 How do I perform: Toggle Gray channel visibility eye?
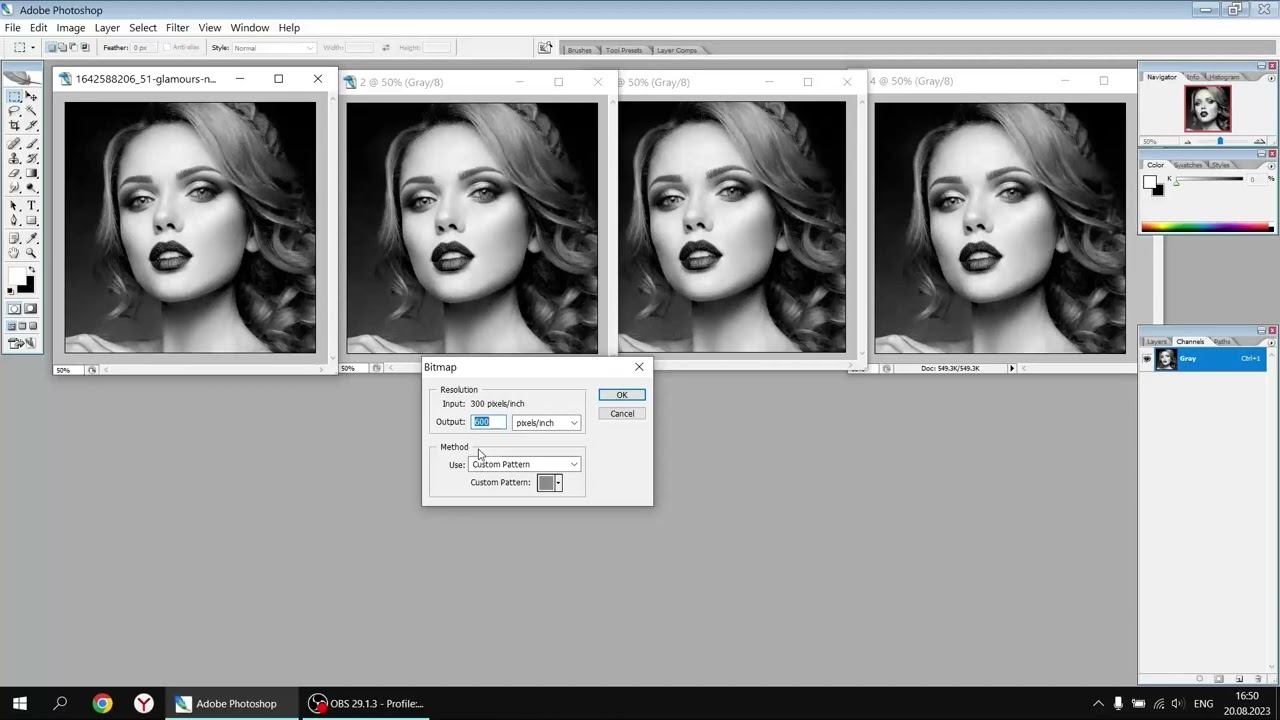pyautogui.click(x=1147, y=359)
